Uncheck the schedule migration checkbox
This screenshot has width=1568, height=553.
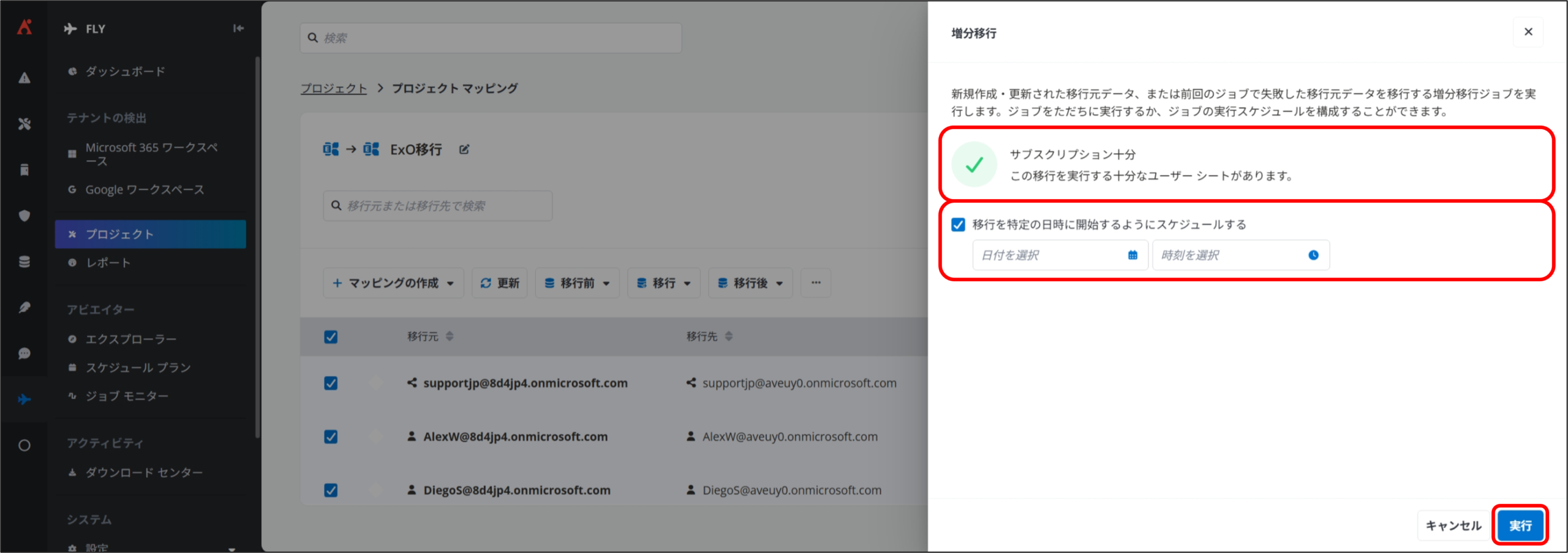(x=958, y=225)
